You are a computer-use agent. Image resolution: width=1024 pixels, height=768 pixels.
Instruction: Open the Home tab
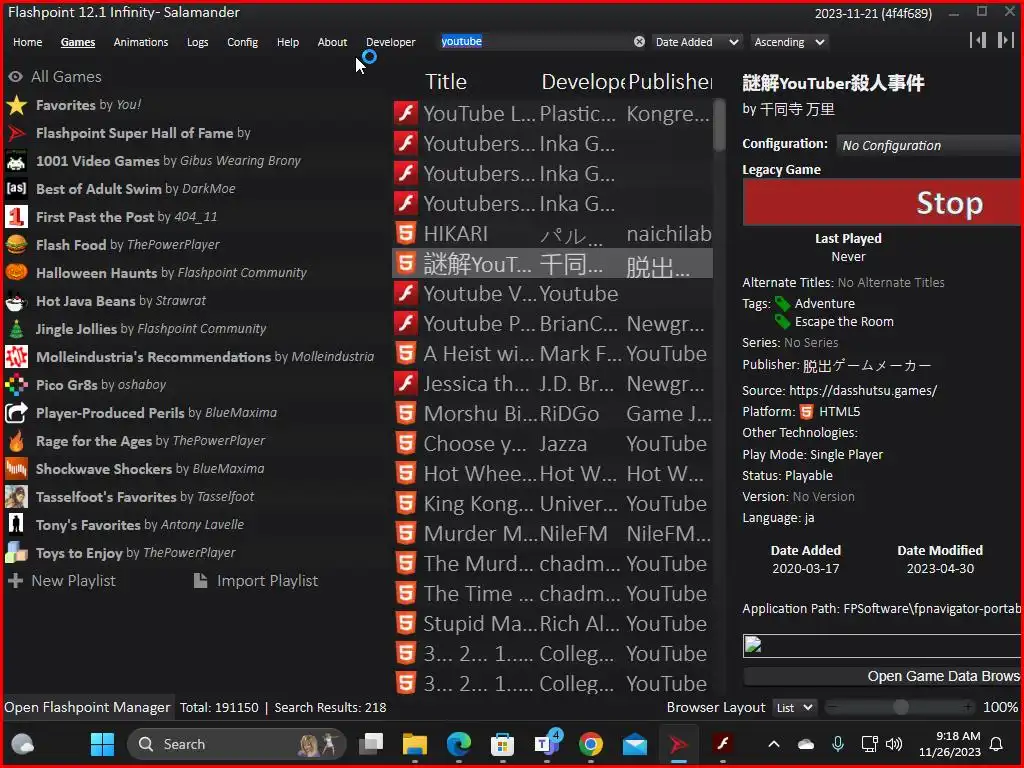coord(27,42)
